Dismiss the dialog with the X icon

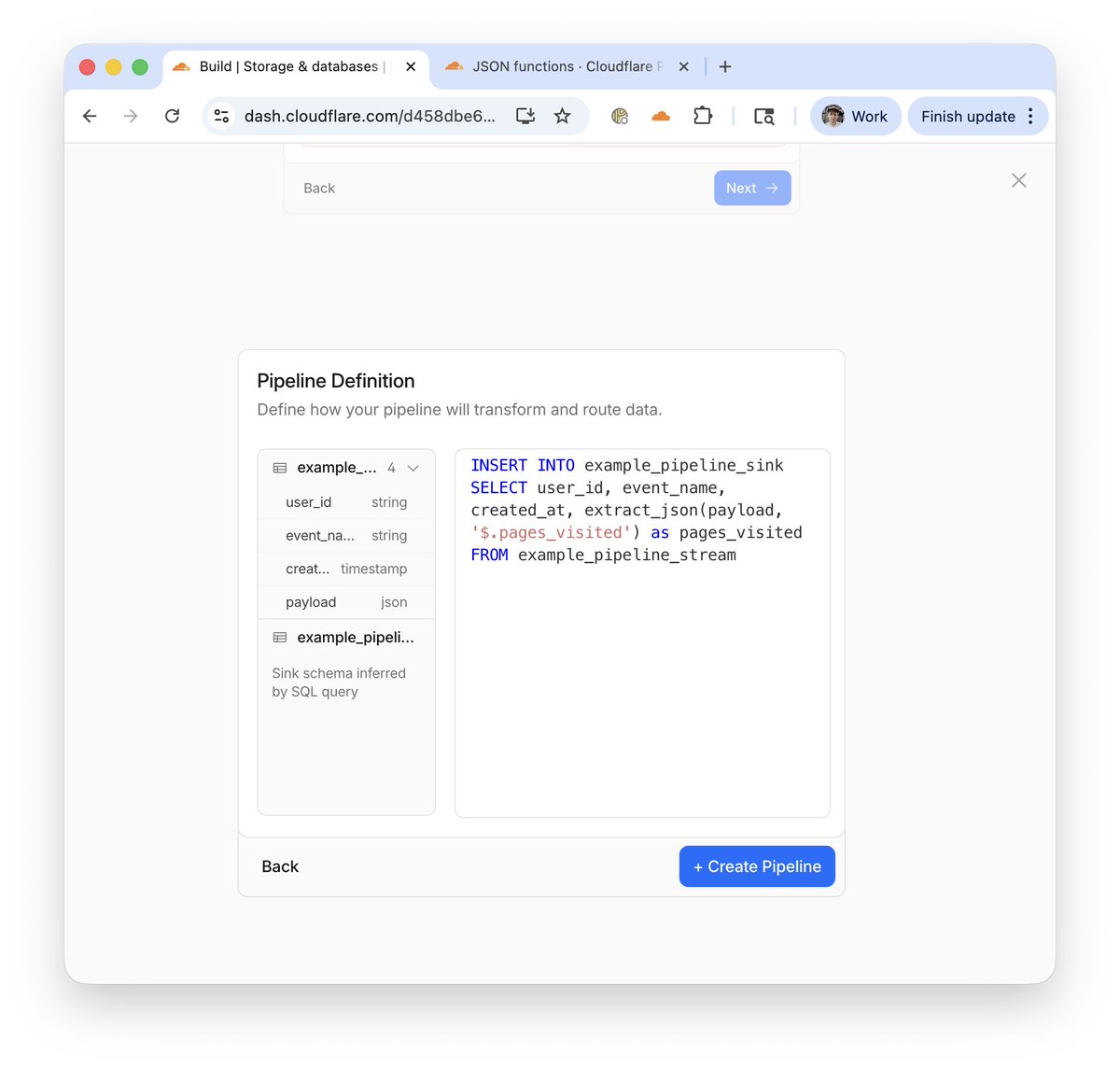click(1018, 180)
